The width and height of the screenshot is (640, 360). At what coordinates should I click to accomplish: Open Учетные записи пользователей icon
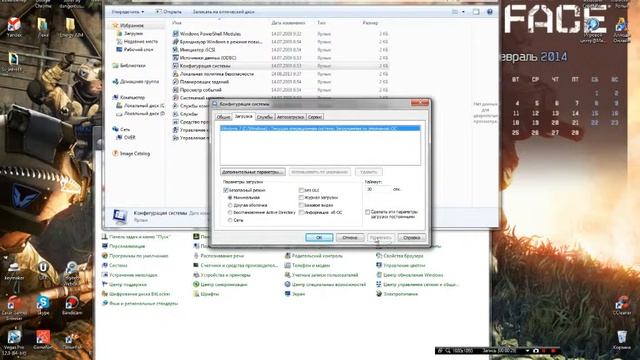click(287, 275)
